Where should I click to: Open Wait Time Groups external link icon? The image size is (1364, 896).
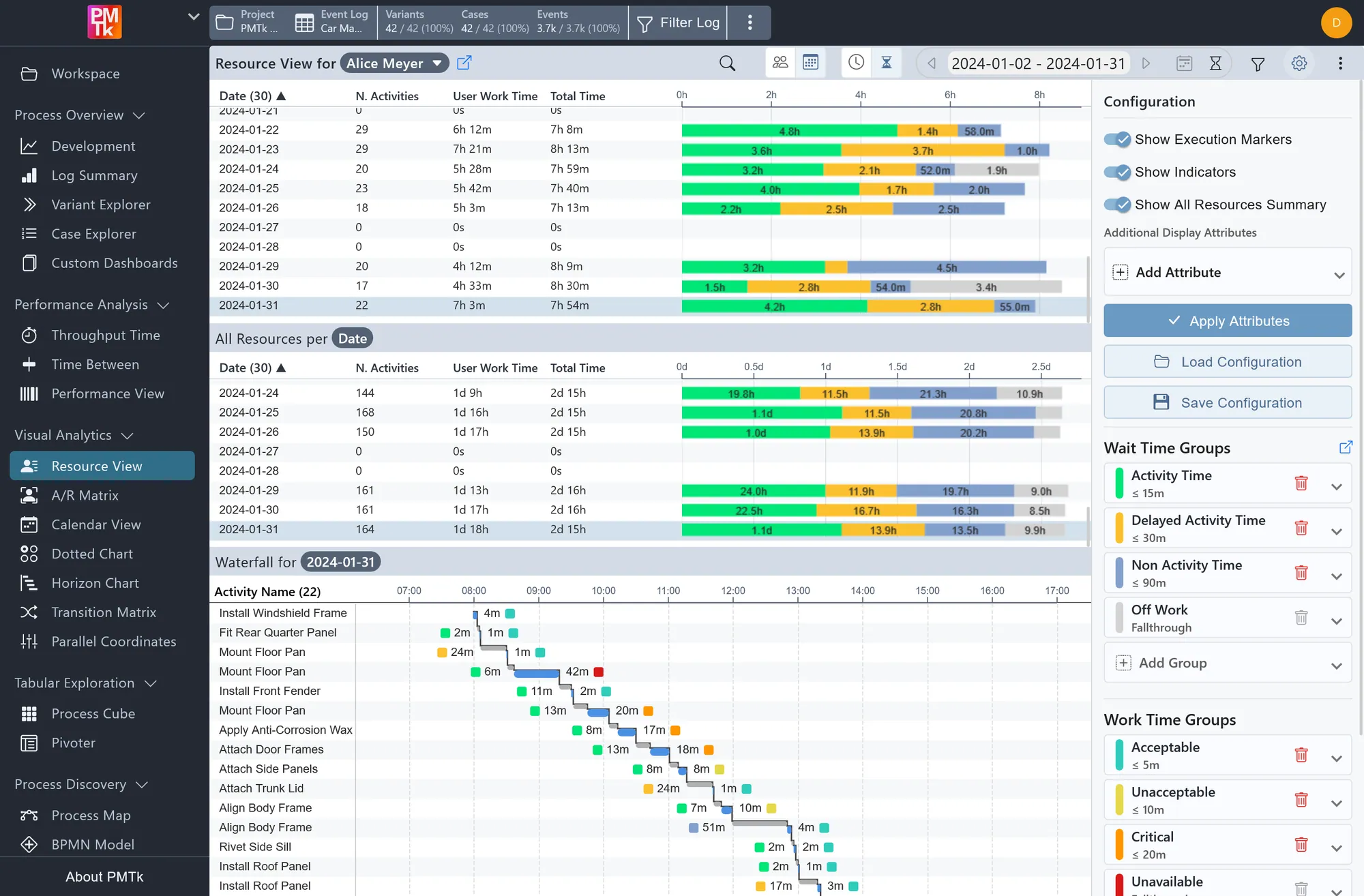pyautogui.click(x=1346, y=447)
